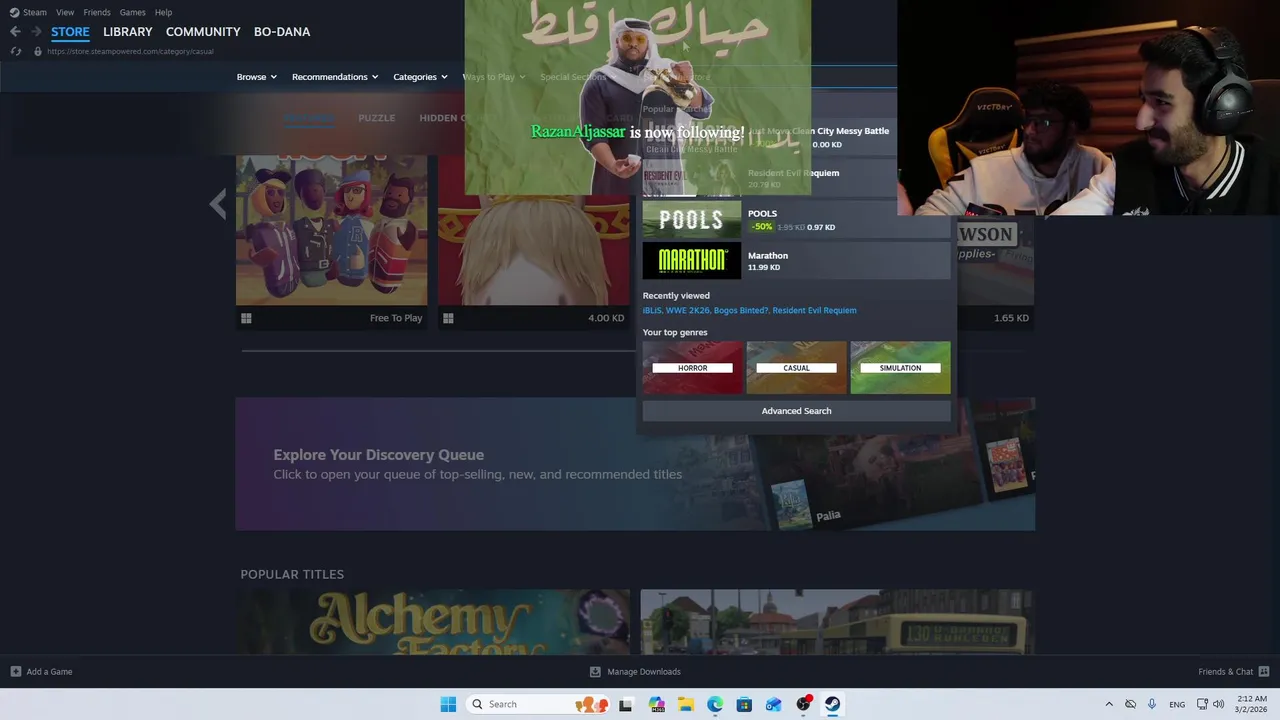The width and height of the screenshot is (1280, 720).
Task: Reload the page with the refresh icon
Action: [15, 51]
